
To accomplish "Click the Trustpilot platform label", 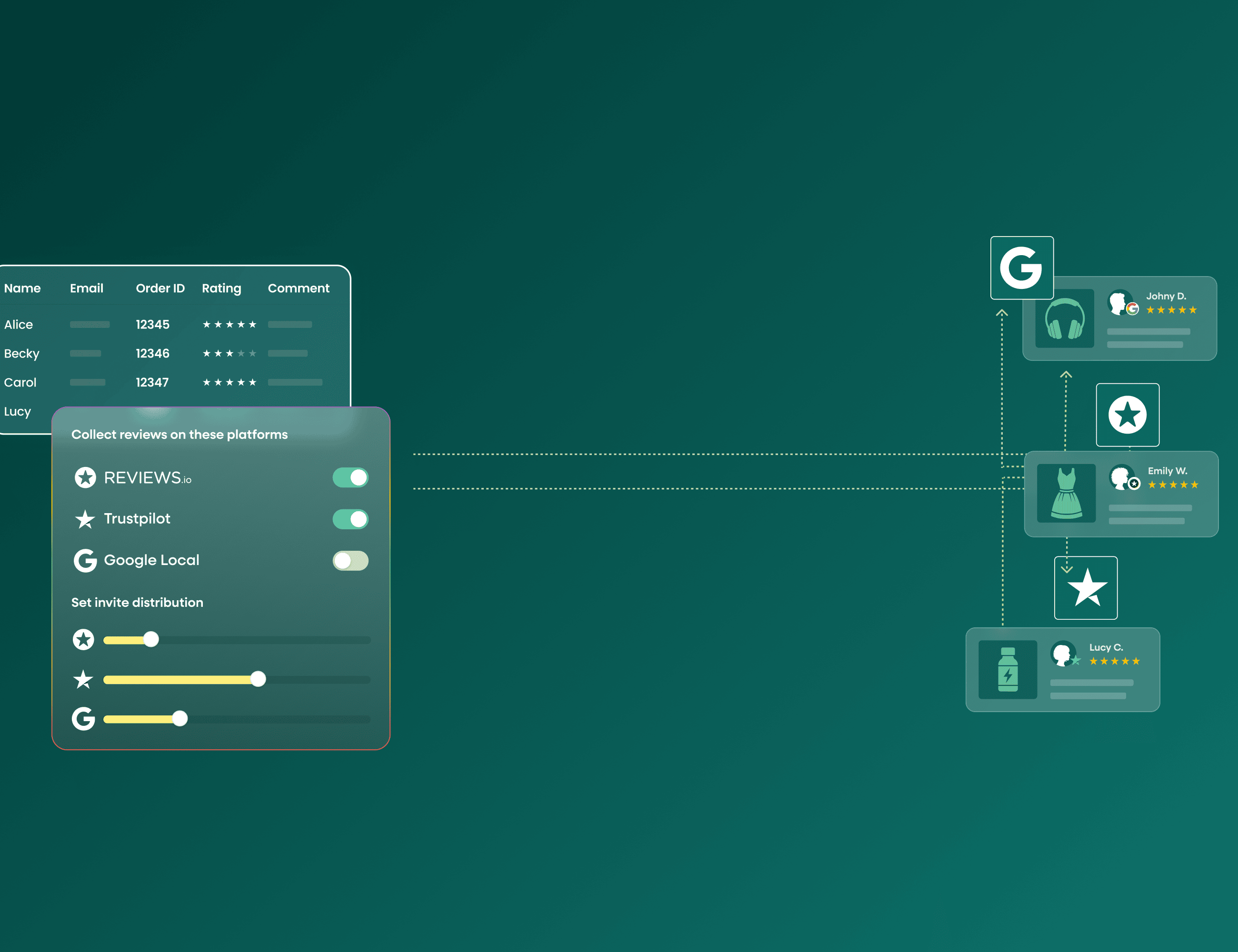I will [x=137, y=518].
